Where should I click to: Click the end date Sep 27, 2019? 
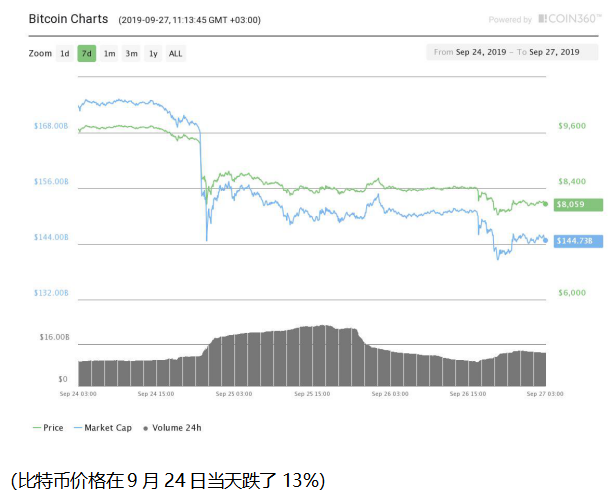pyautogui.click(x=558, y=51)
